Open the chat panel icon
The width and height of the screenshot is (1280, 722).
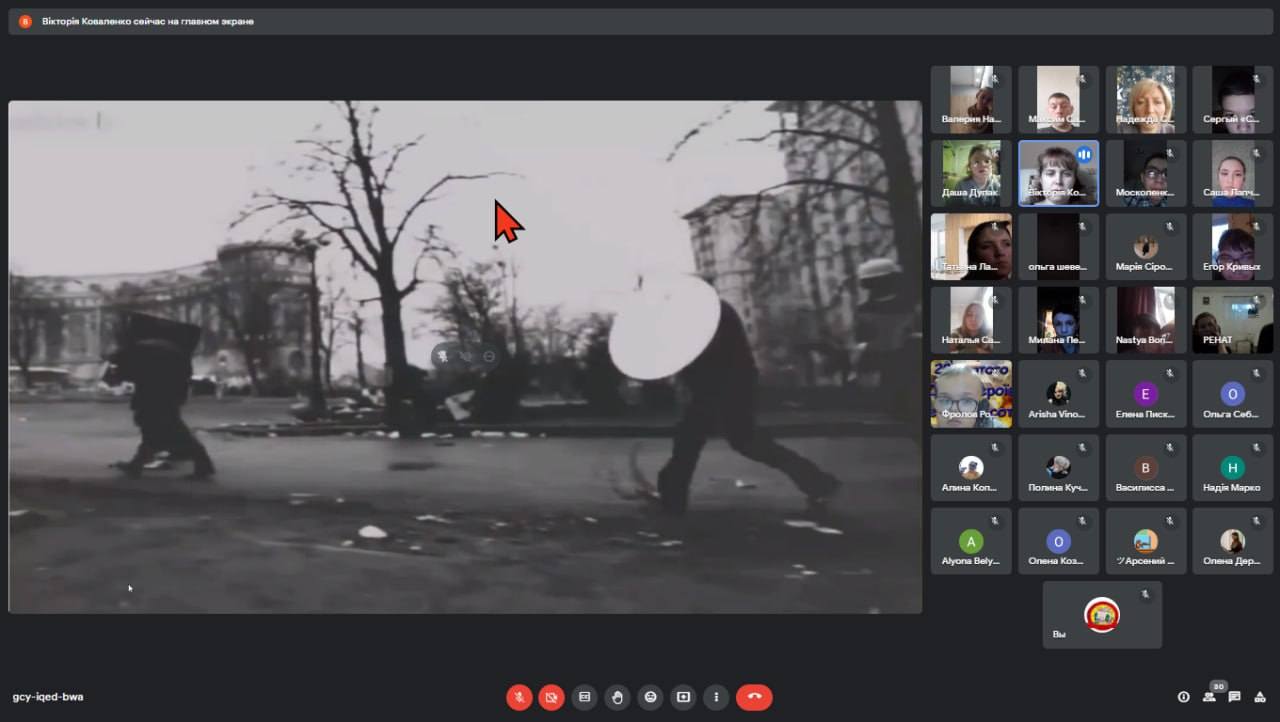click(x=1235, y=697)
